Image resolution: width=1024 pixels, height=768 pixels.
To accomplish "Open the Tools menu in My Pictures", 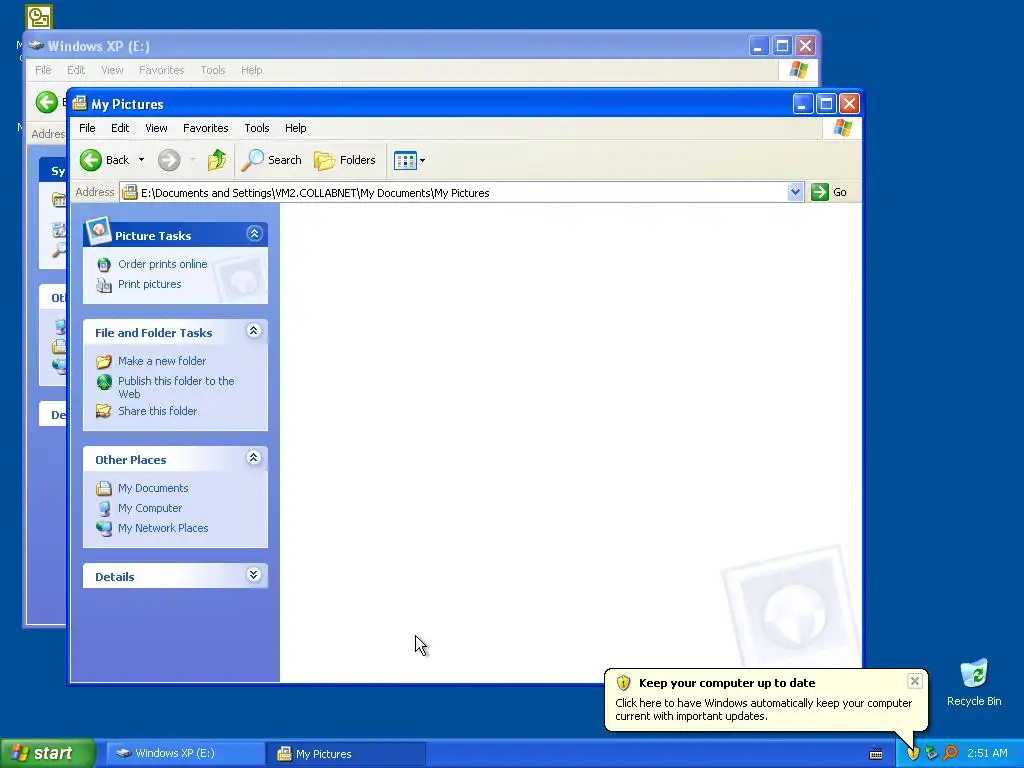I will (257, 128).
